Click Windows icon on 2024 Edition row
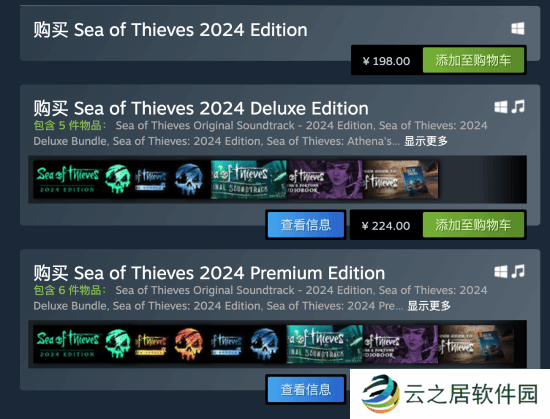The image size is (550, 419). [518, 29]
